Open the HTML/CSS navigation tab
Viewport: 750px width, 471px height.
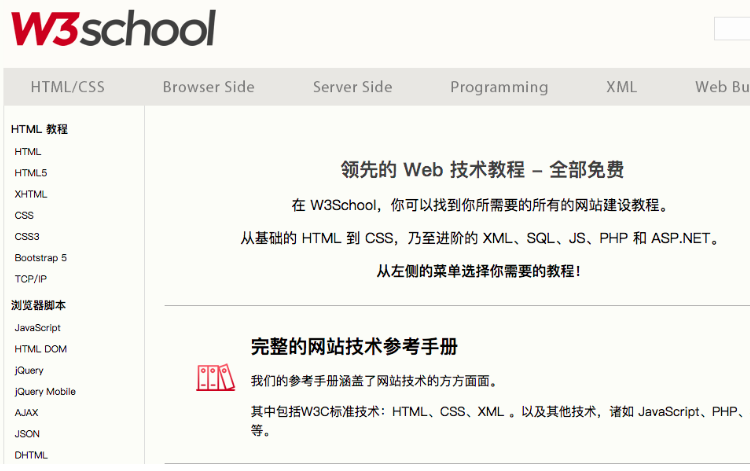[x=67, y=87]
